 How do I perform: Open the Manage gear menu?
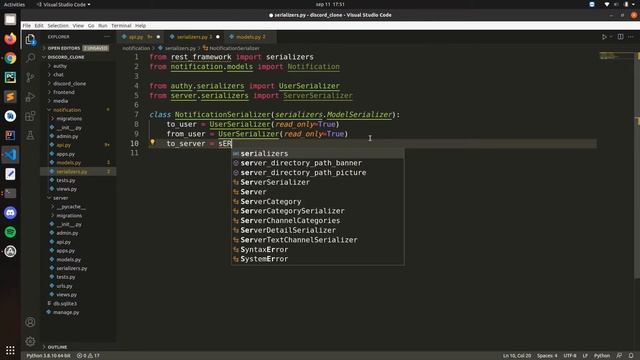(30, 341)
